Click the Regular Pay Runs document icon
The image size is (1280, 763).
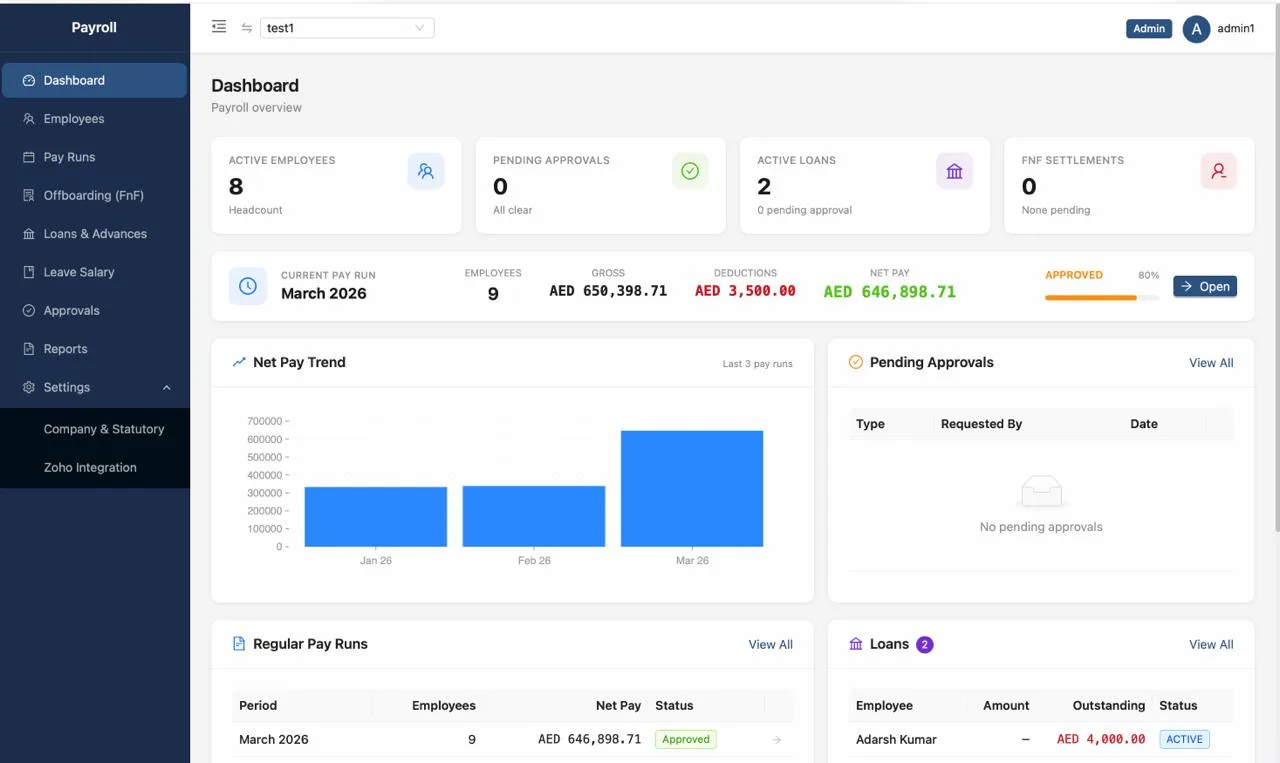(x=239, y=644)
